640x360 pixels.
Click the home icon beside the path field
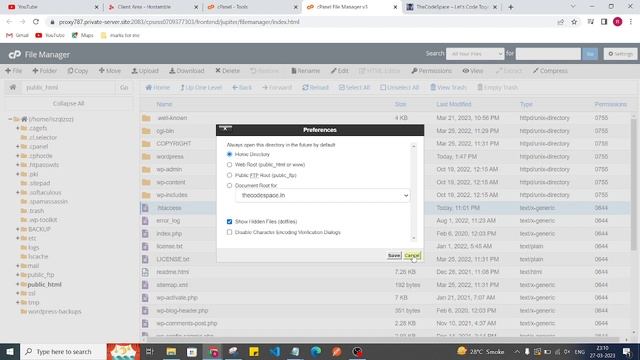pyautogui.click(x=13, y=87)
